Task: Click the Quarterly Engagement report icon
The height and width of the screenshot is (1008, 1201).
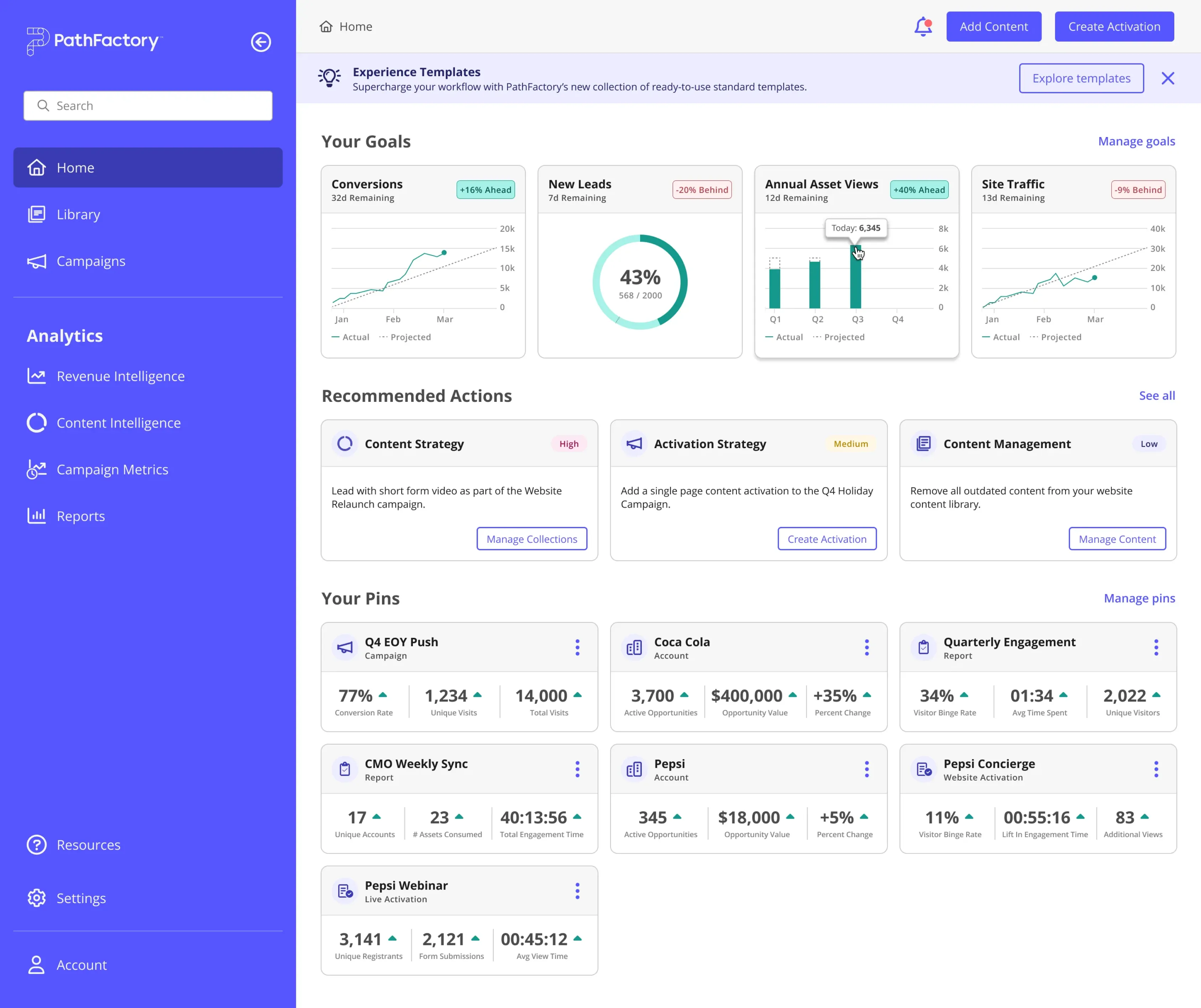Action: click(924, 647)
